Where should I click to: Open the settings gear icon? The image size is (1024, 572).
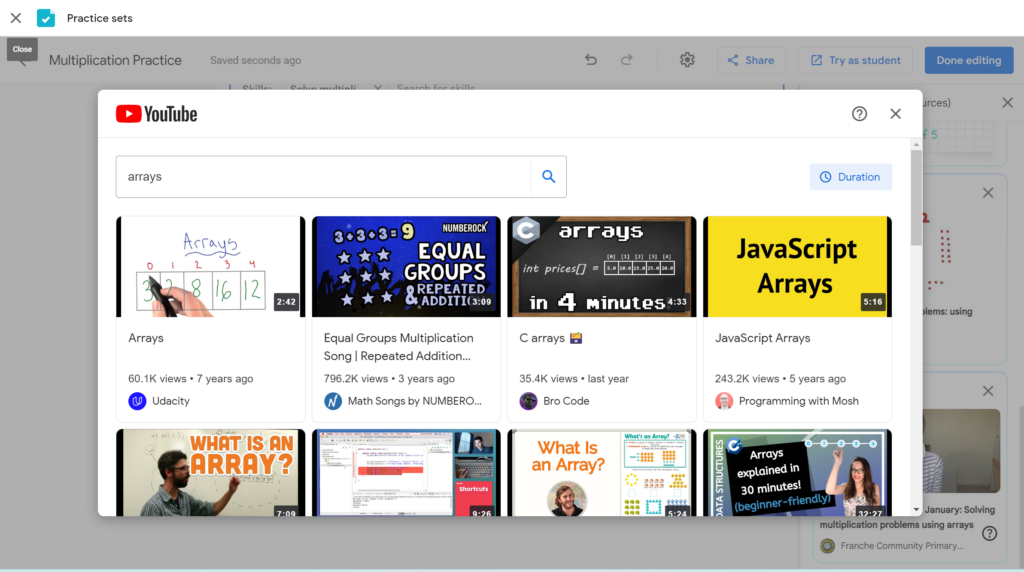687,60
